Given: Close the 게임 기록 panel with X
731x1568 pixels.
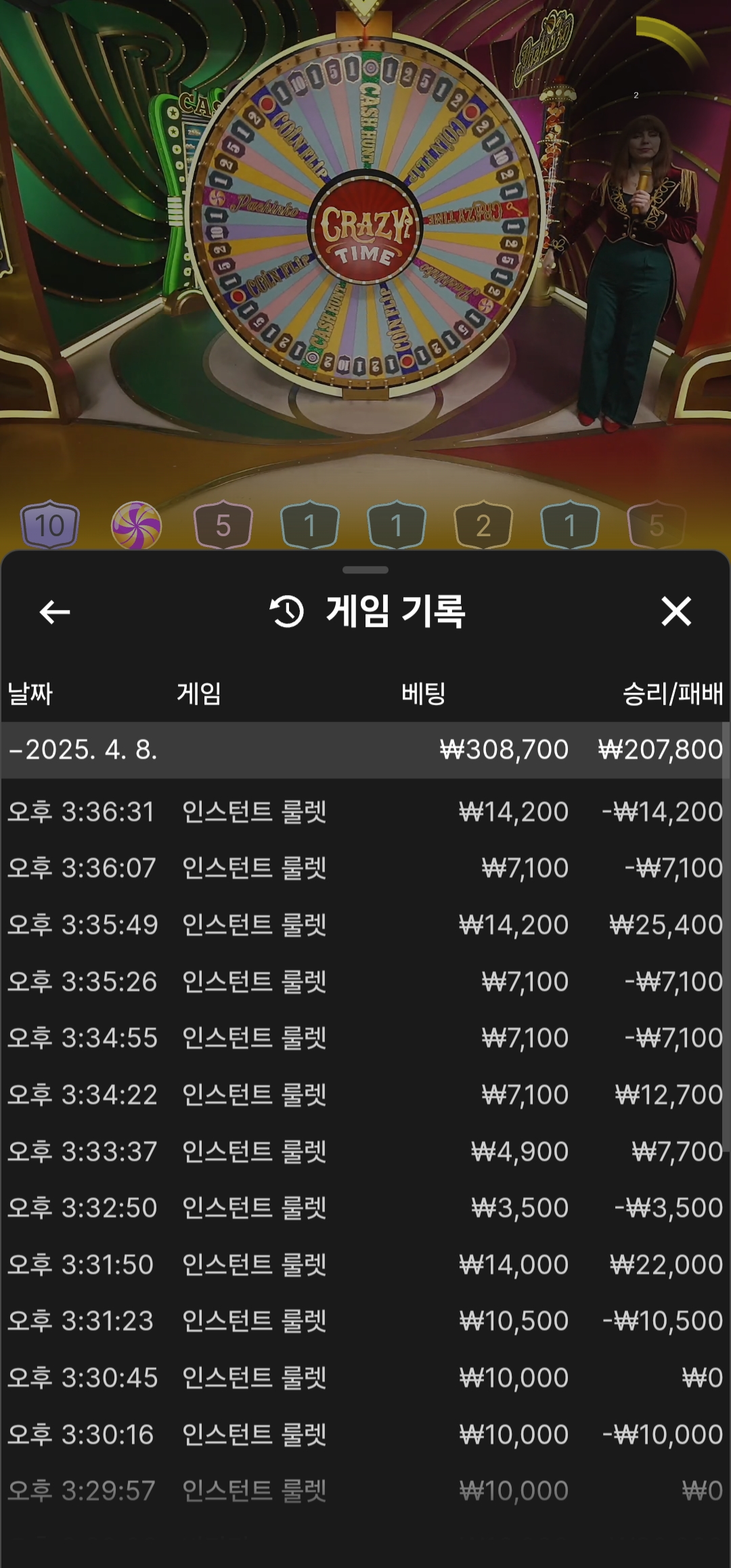Looking at the screenshot, I should coord(676,611).
